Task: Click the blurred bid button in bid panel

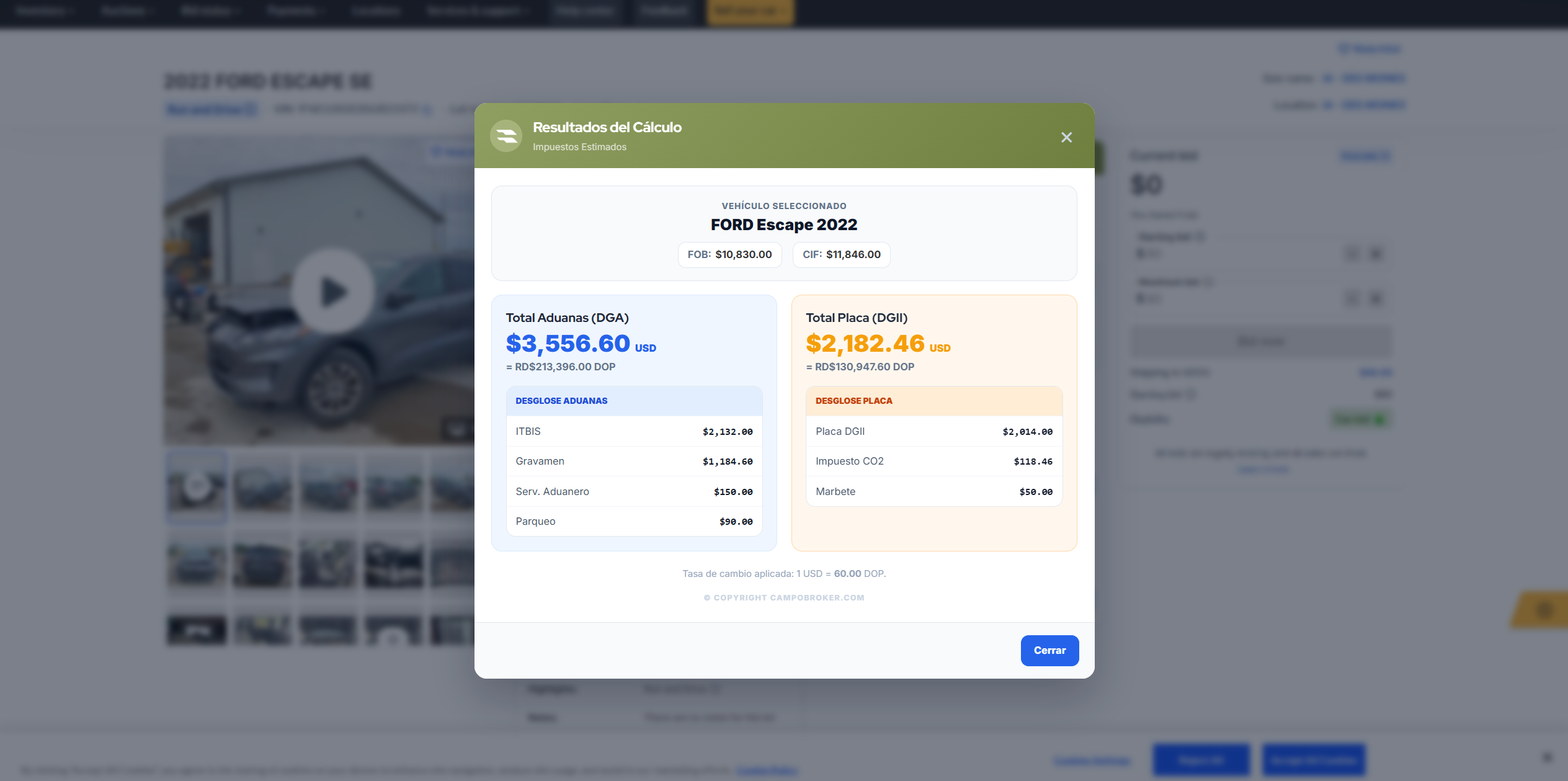Action: [x=1261, y=341]
